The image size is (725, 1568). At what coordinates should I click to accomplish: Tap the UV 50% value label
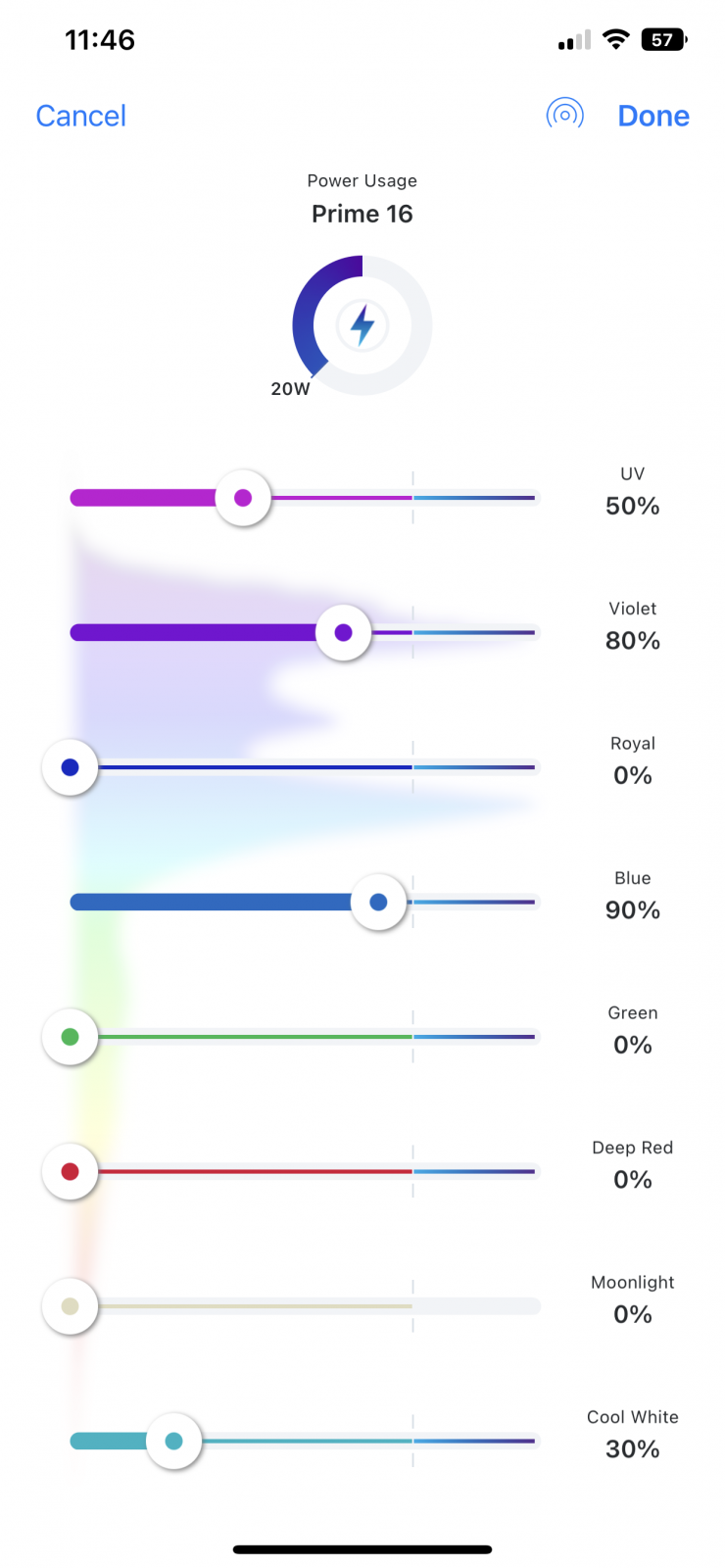pyautogui.click(x=632, y=506)
